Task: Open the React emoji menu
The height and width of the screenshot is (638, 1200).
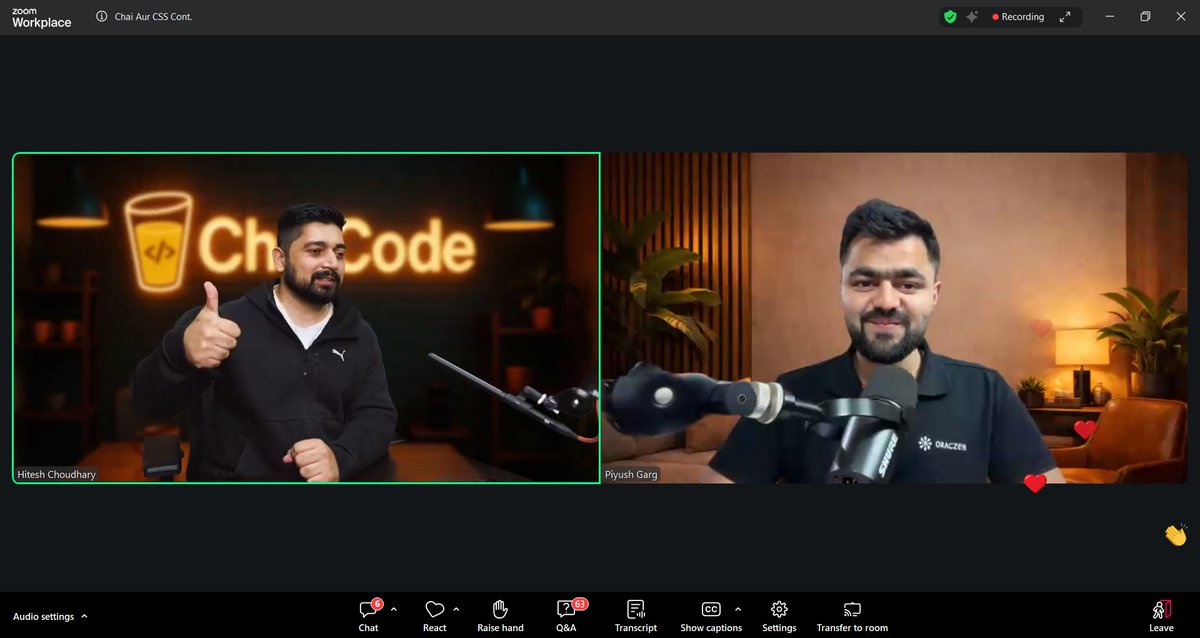Action: [434, 616]
